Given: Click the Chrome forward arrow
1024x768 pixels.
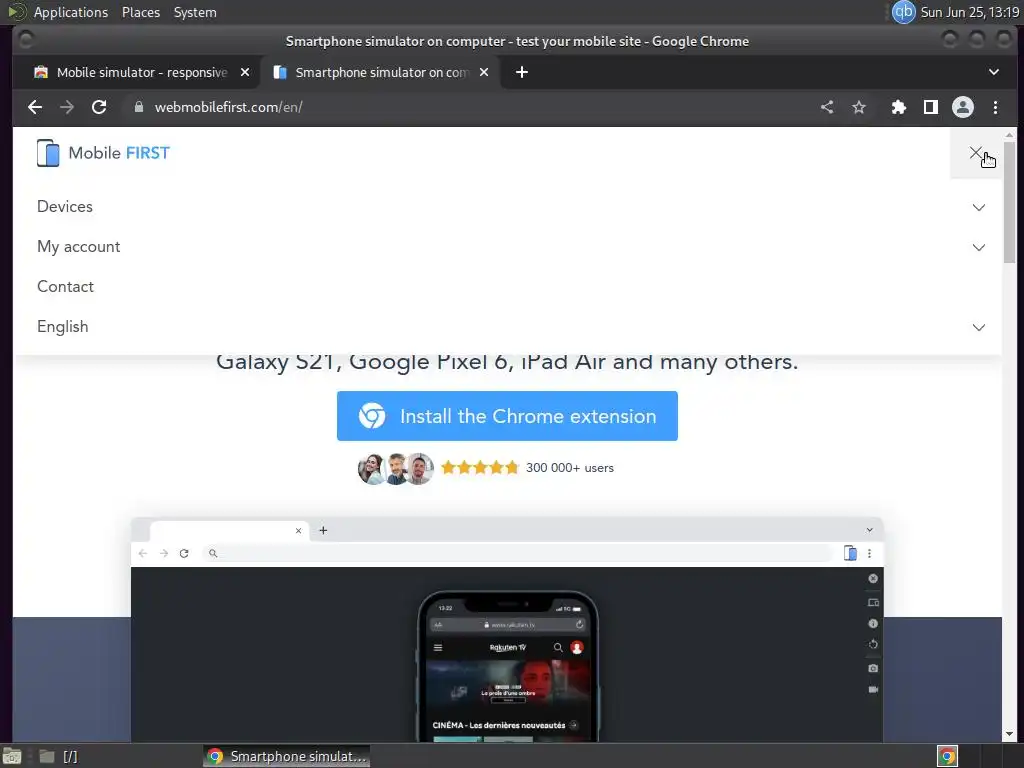Looking at the screenshot, I should (67, 107).
